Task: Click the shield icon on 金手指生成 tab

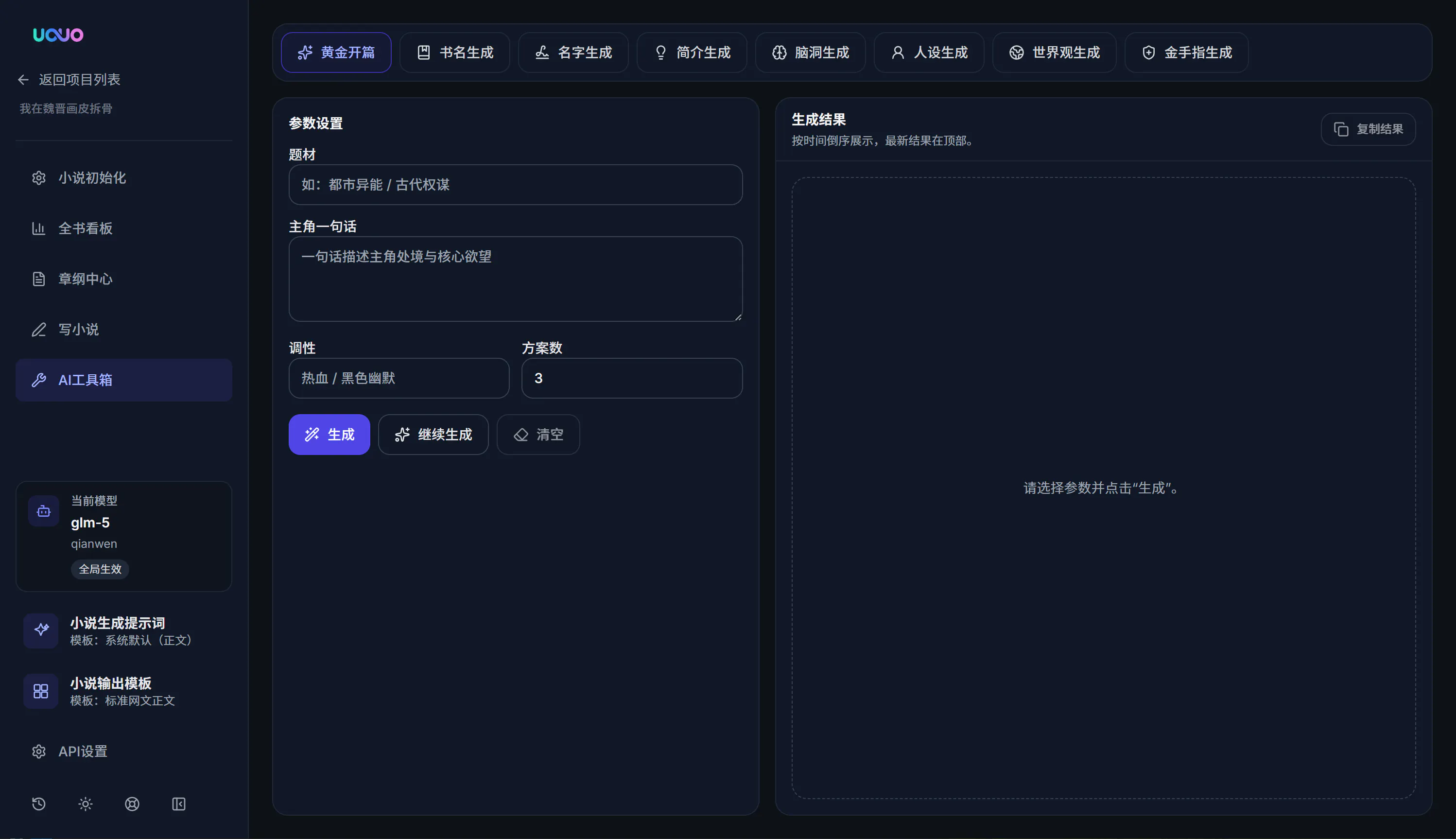Action: point(1148,52)
